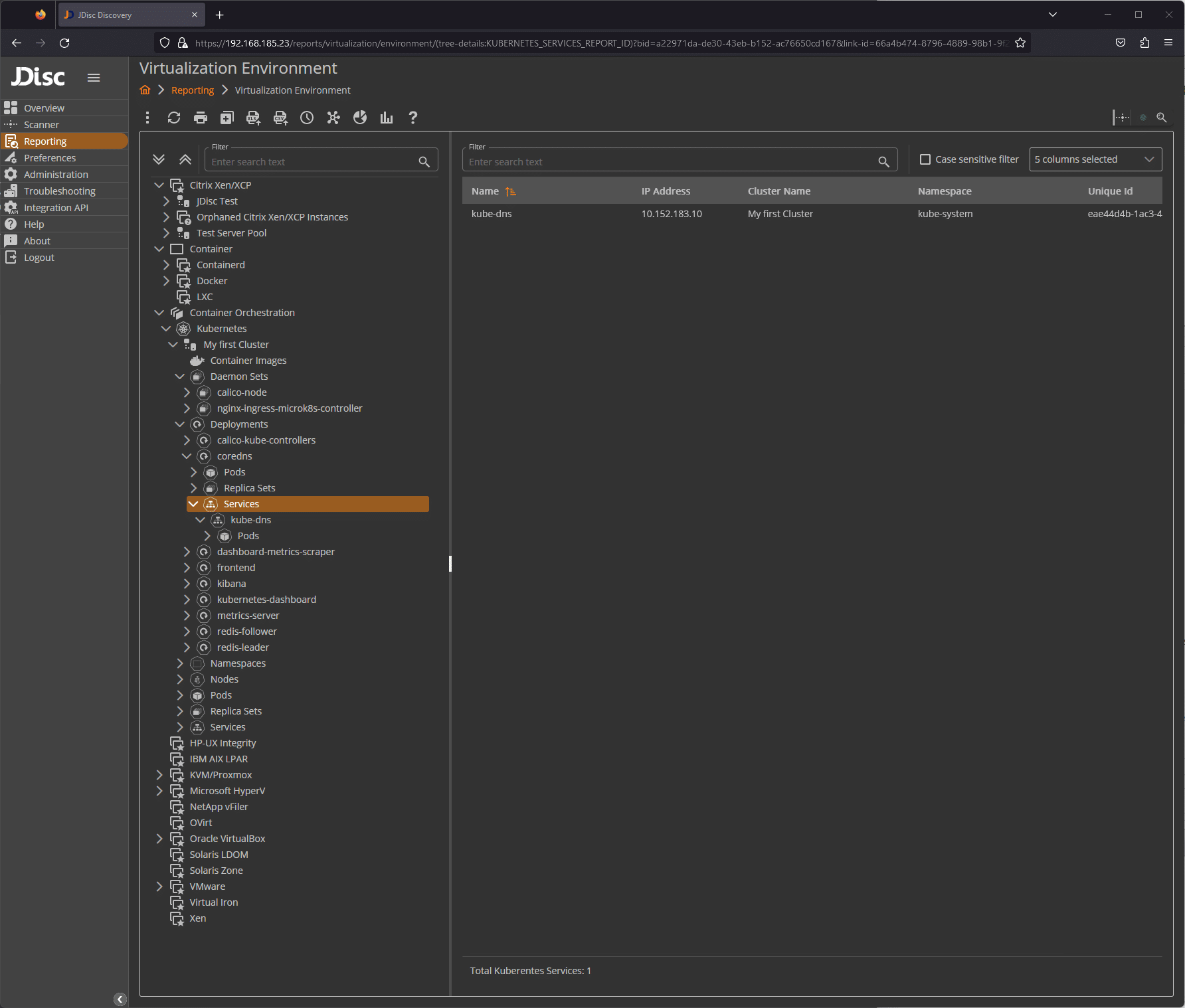The height and width of the screenshot is (1008, 1185).
Task: Print the current report
Action: [x=200, y=118]
